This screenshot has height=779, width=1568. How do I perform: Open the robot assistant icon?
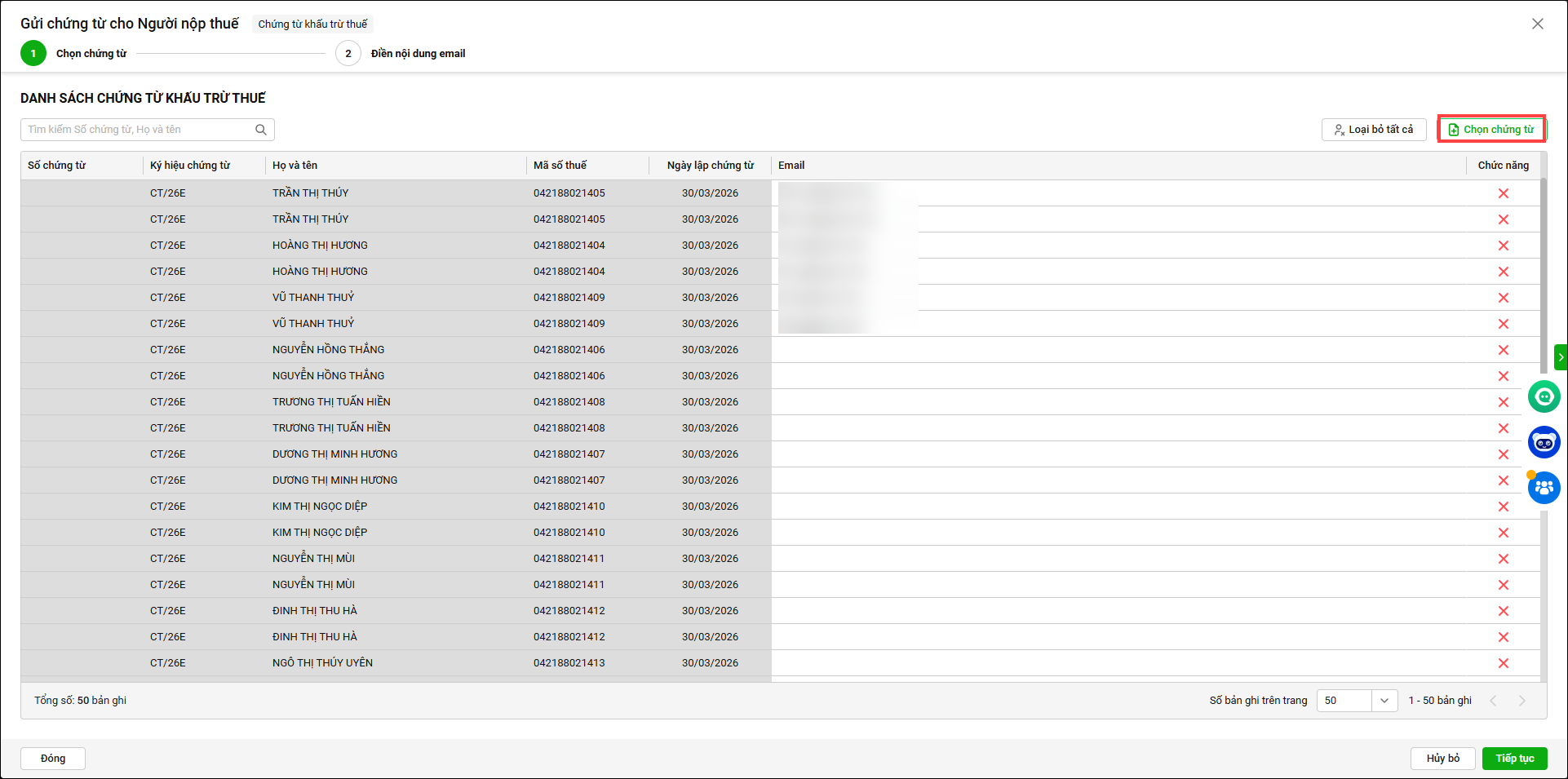pyautogui.click(x=1544, y=443)
